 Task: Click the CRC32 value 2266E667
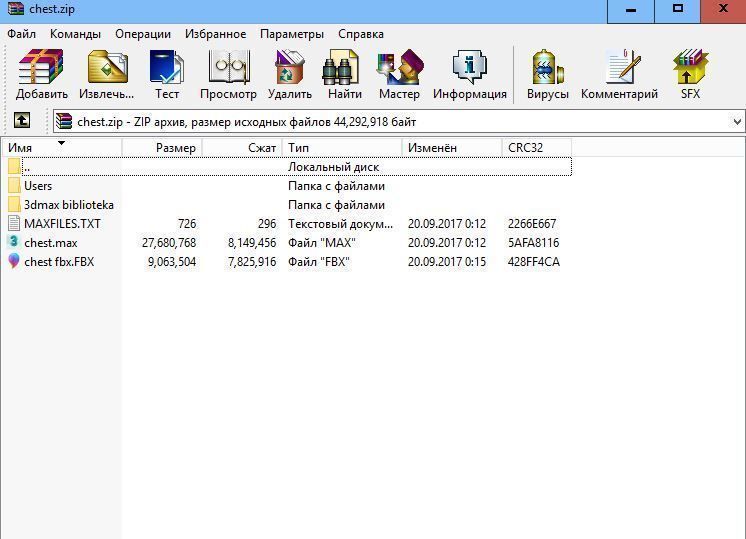(x=532, y=224)
